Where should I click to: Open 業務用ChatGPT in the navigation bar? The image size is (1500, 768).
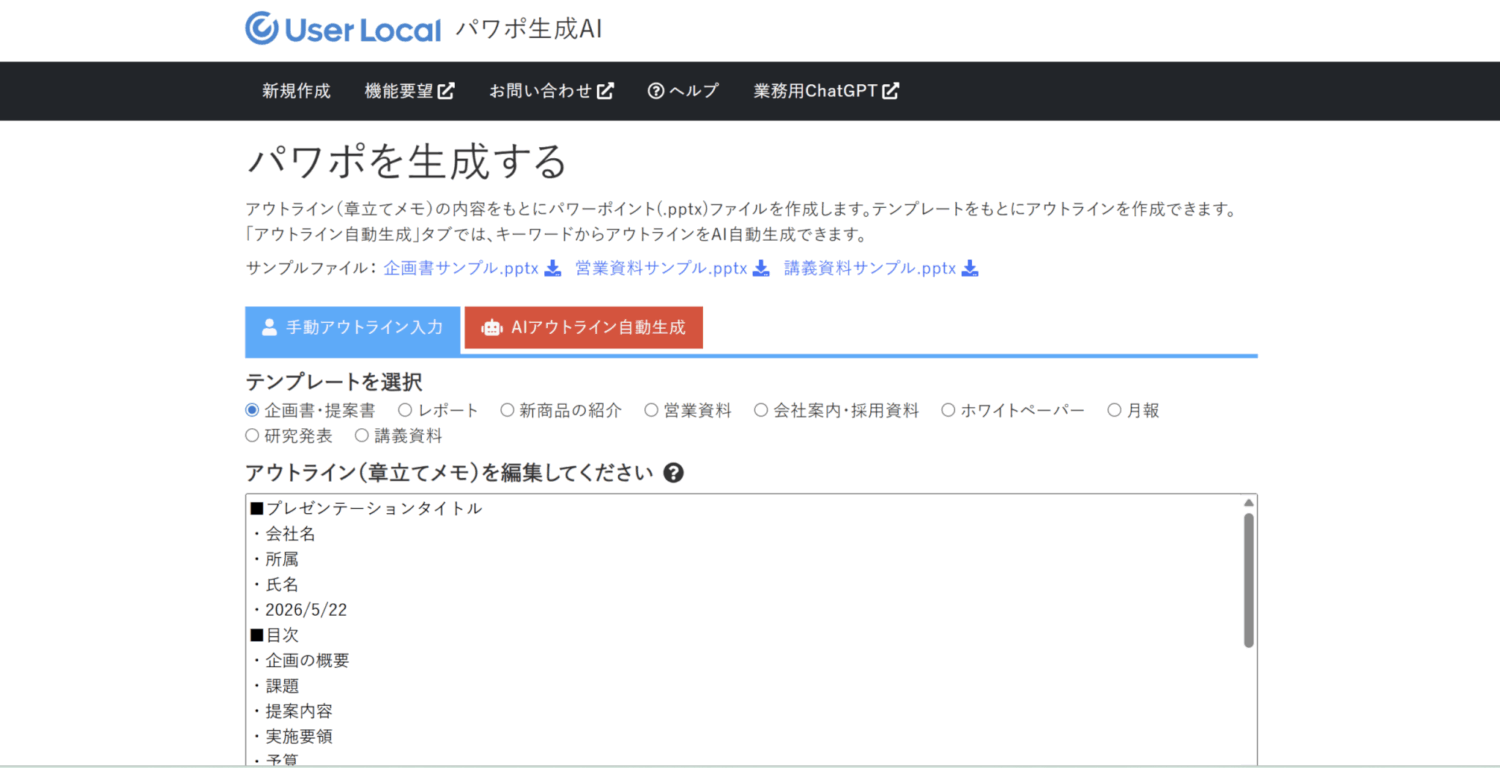point(826,91)
